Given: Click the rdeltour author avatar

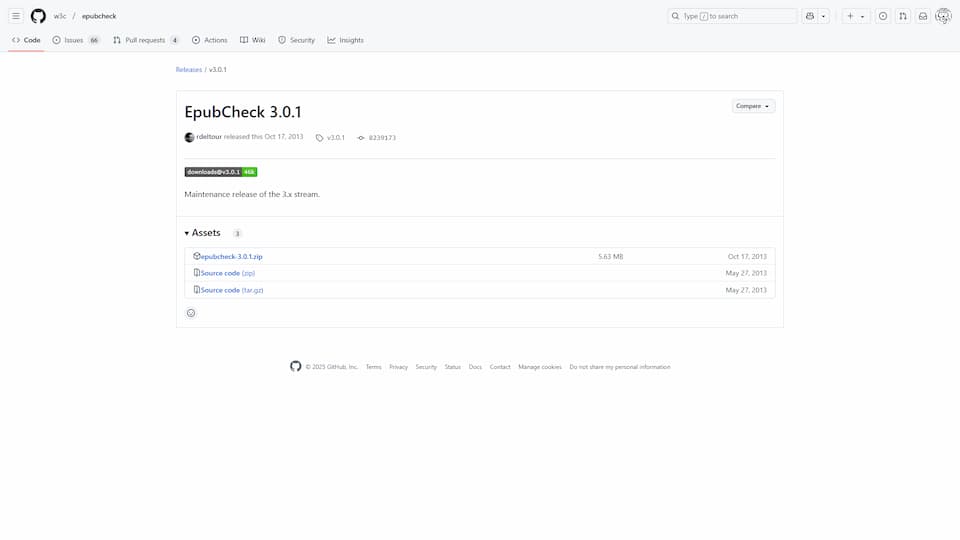Looking at the screenshot, I should point(189,137).
